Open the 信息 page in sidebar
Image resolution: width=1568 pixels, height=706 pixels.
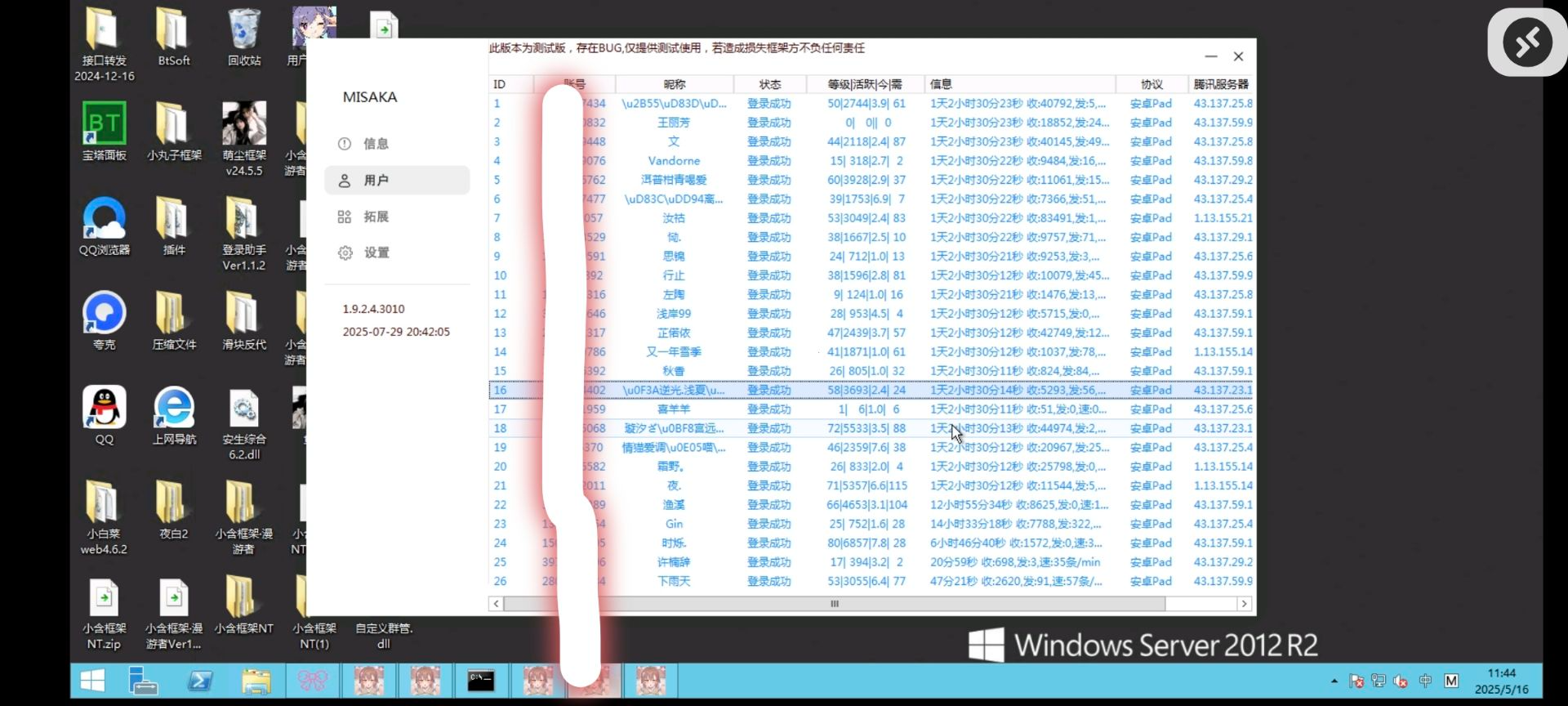(x=376, y=144)
